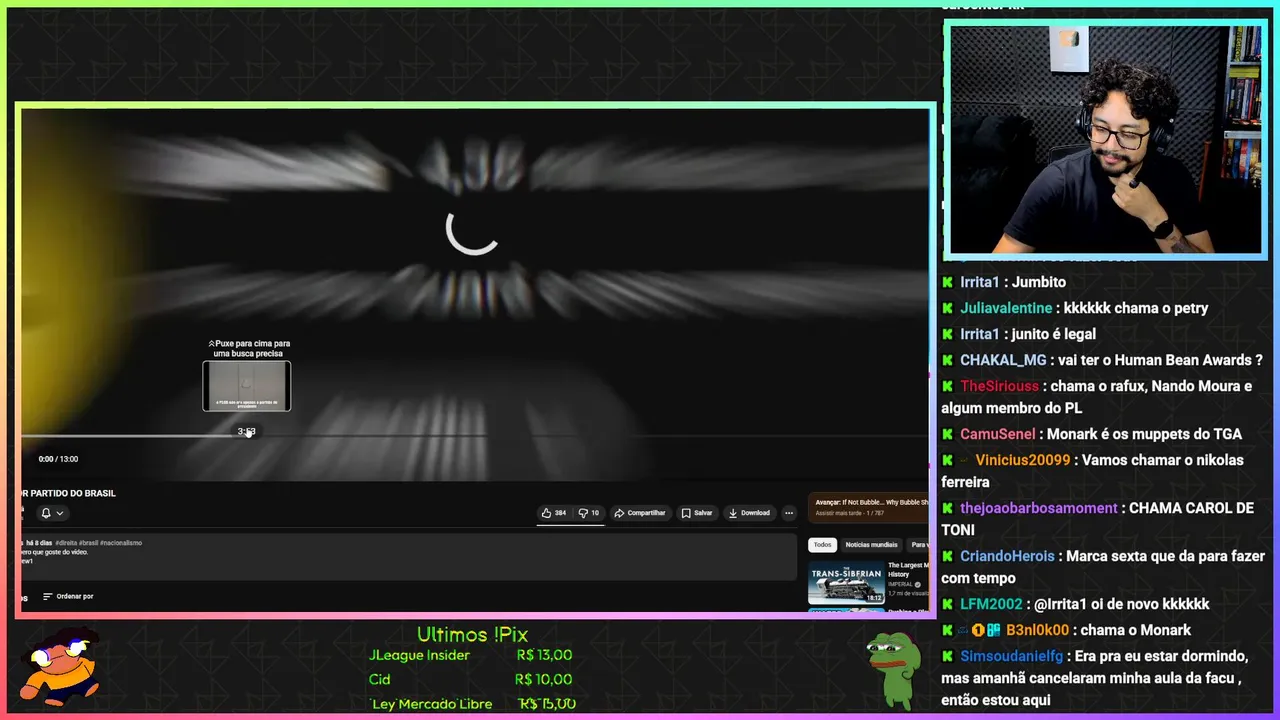1280x720 pixels.
Task: Click username B3nl0k00 in chat
Action: (1037, 630)
